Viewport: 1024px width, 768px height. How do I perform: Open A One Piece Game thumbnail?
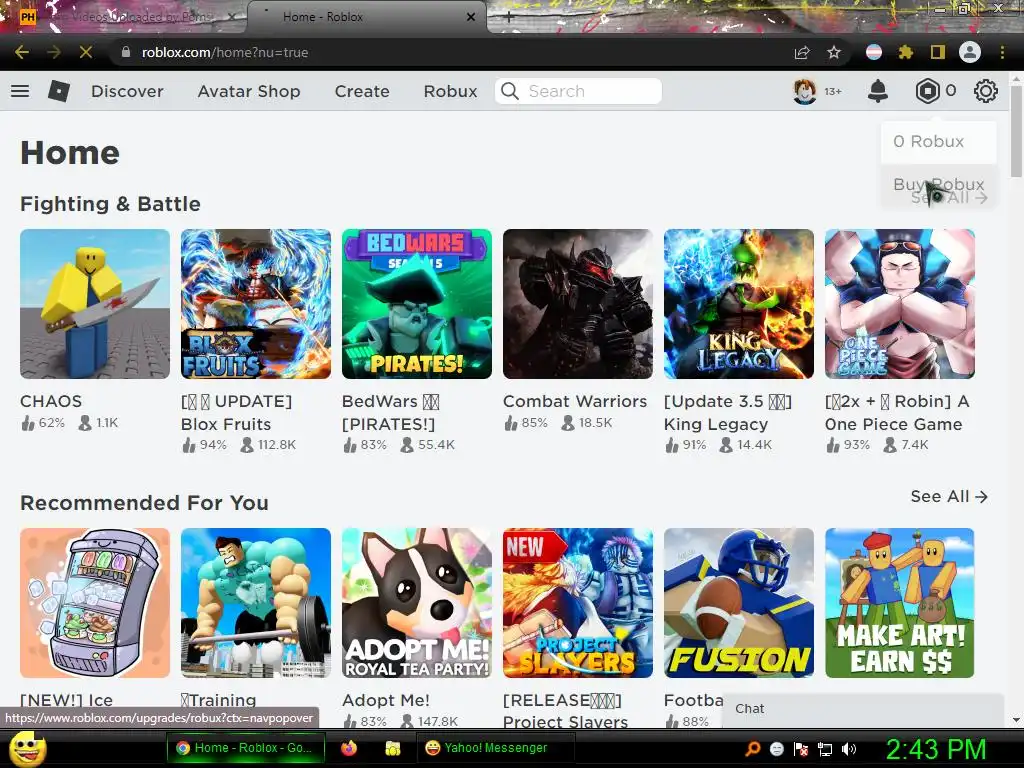[900, 304]
